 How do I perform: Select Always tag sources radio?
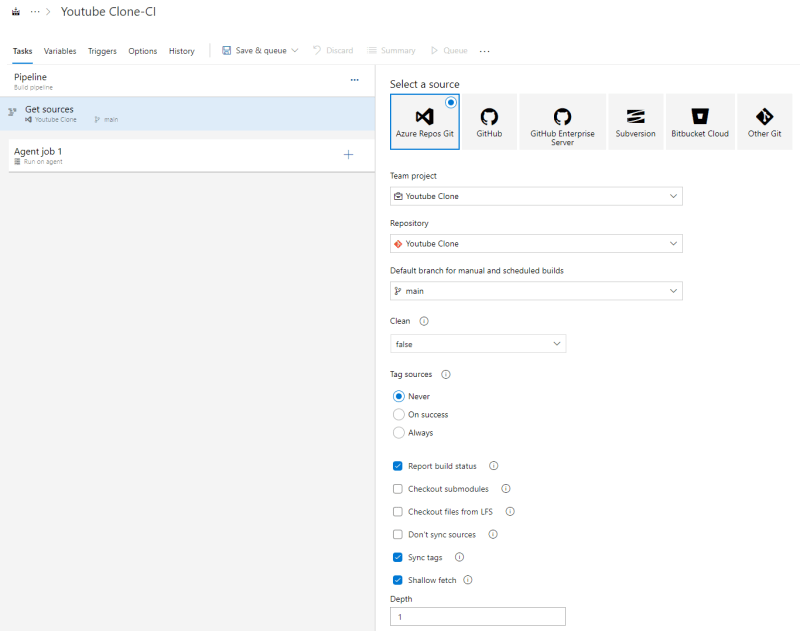click(398, 433)
